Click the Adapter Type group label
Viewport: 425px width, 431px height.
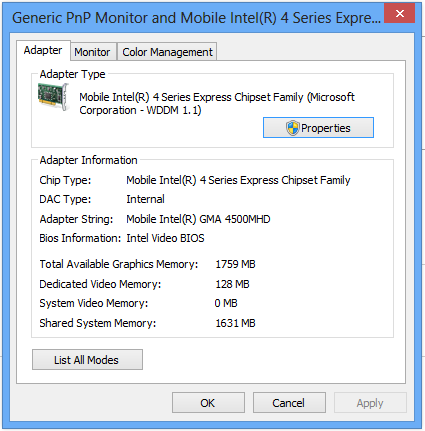click(72, 74)
